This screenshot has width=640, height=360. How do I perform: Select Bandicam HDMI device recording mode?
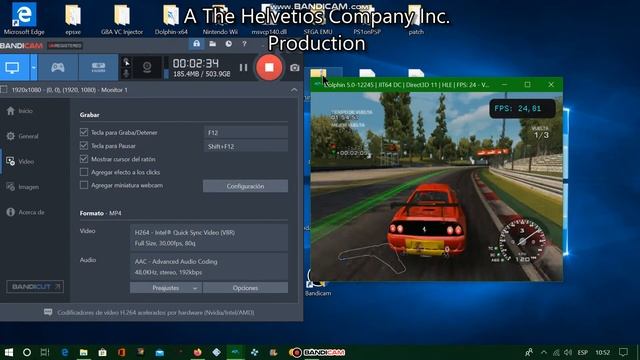tap(98, 67)
